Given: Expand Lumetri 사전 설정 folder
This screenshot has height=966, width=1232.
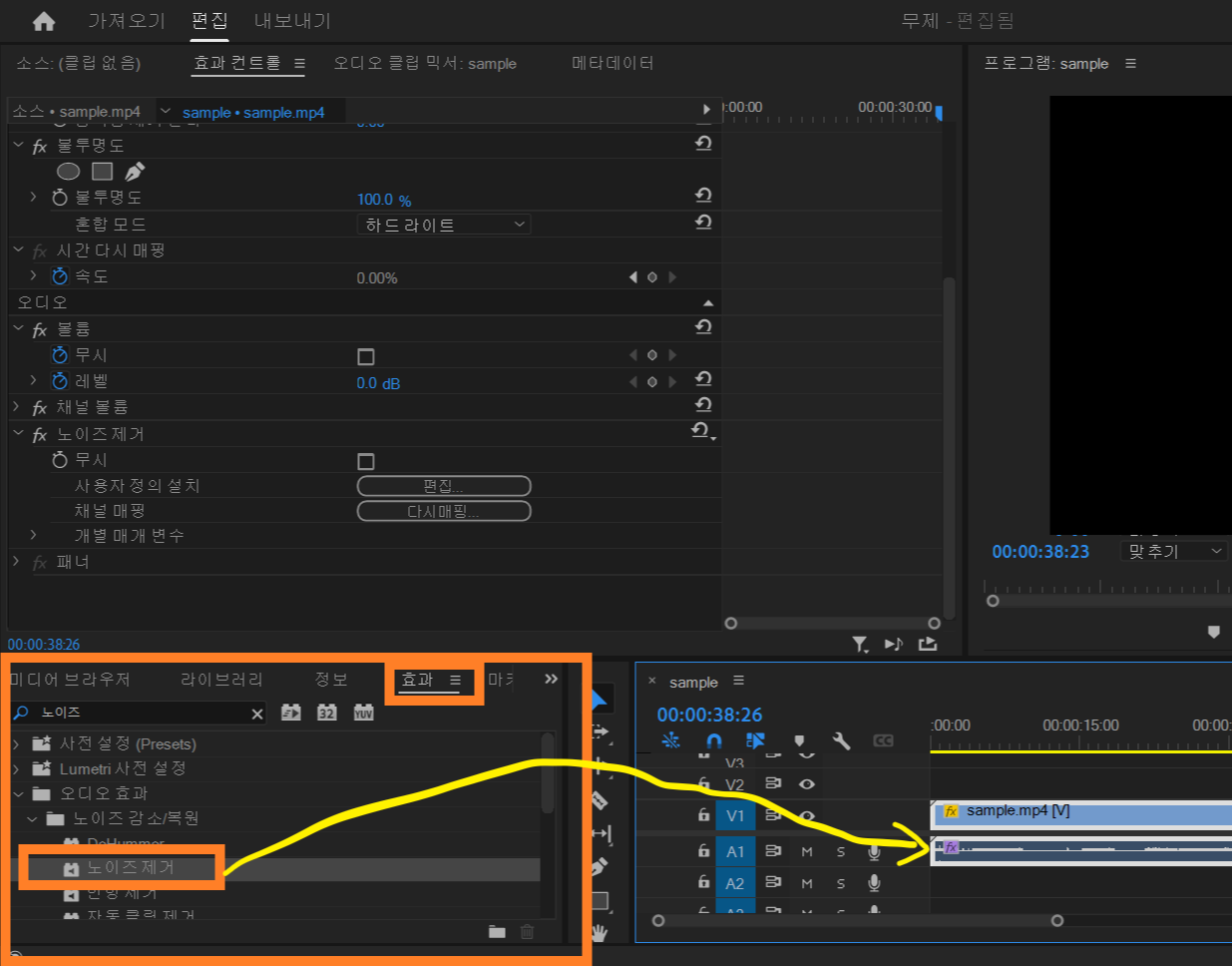Looking at the screenshot, I should pos(16,768).
